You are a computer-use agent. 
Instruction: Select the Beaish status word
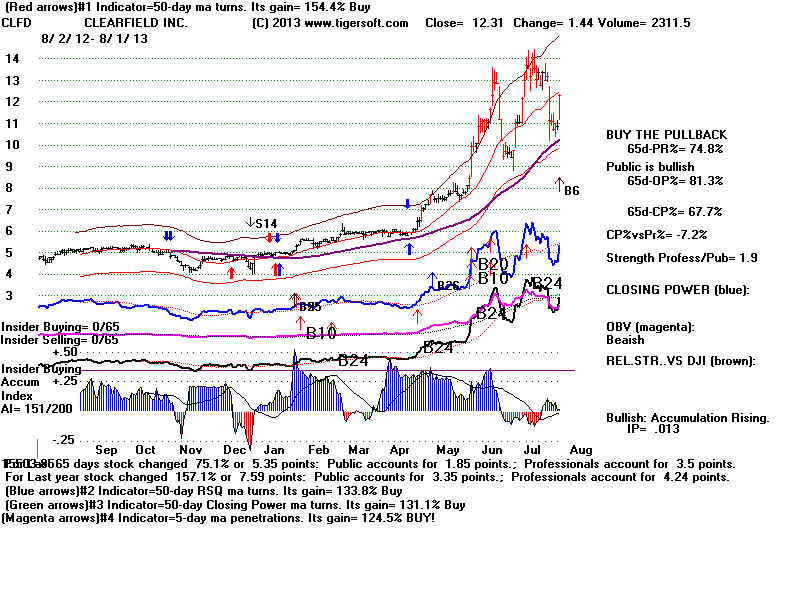click(x=625, y=340)
